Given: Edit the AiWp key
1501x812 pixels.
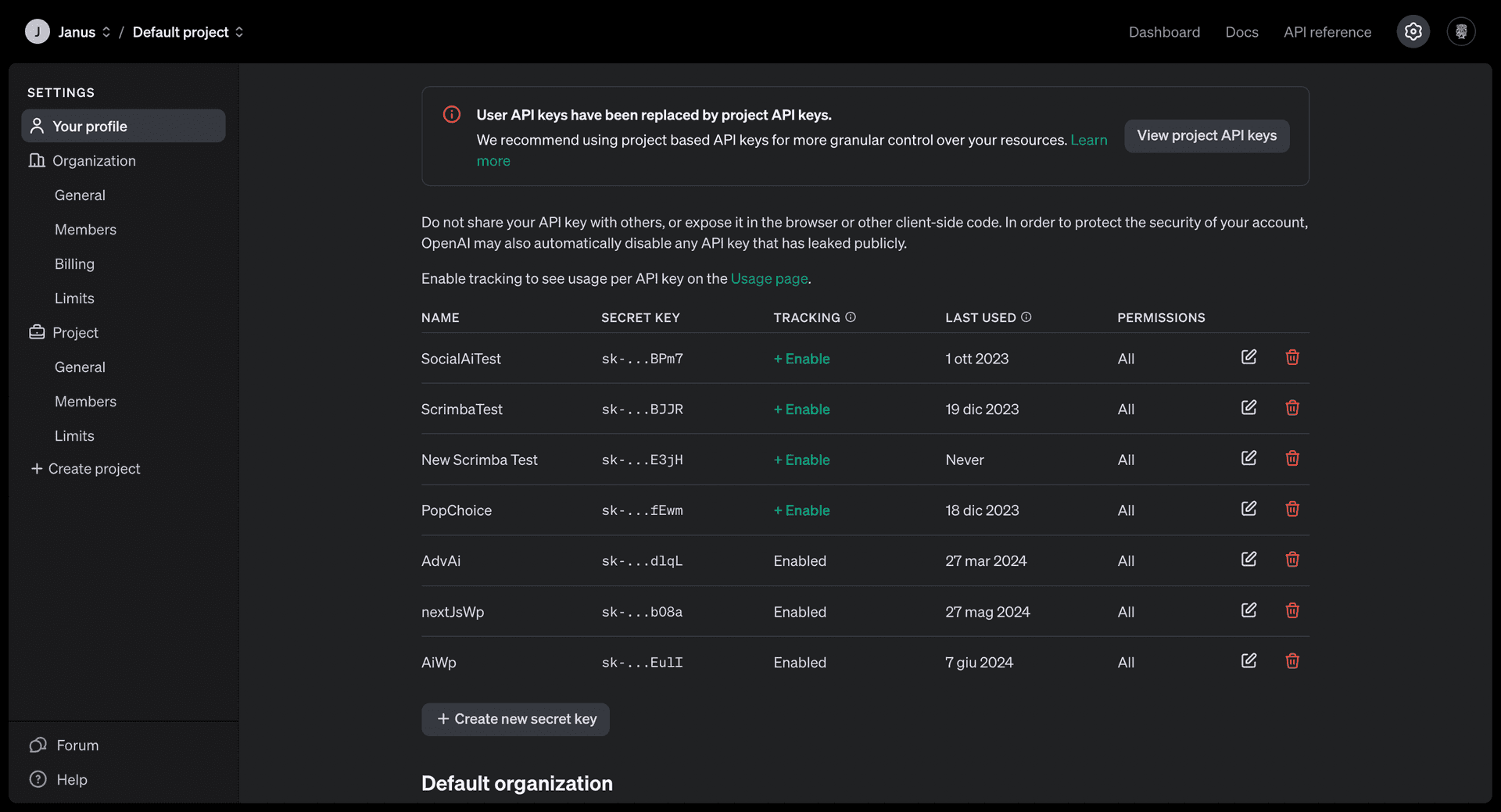Looking at the screenshot, I should coord(1248,661).
